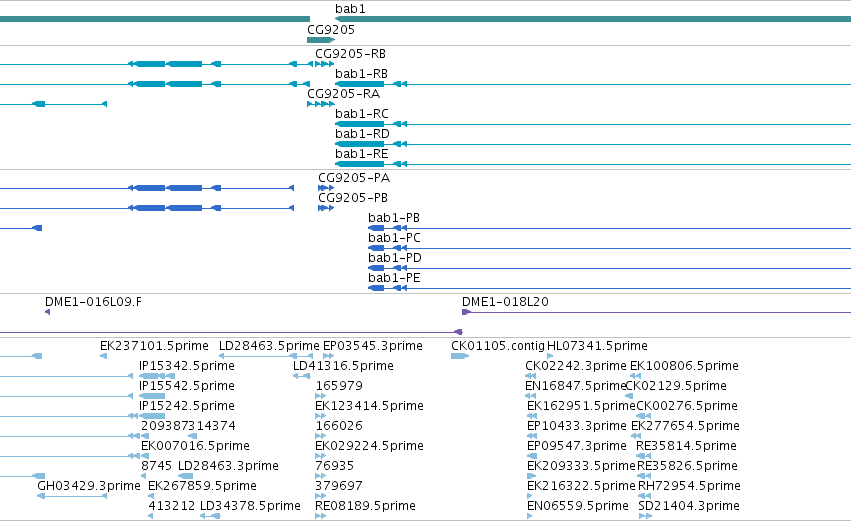Select the LD28463.3prime EST label
The height and width of the screenshot is (521, 851).
coord(228,466)
